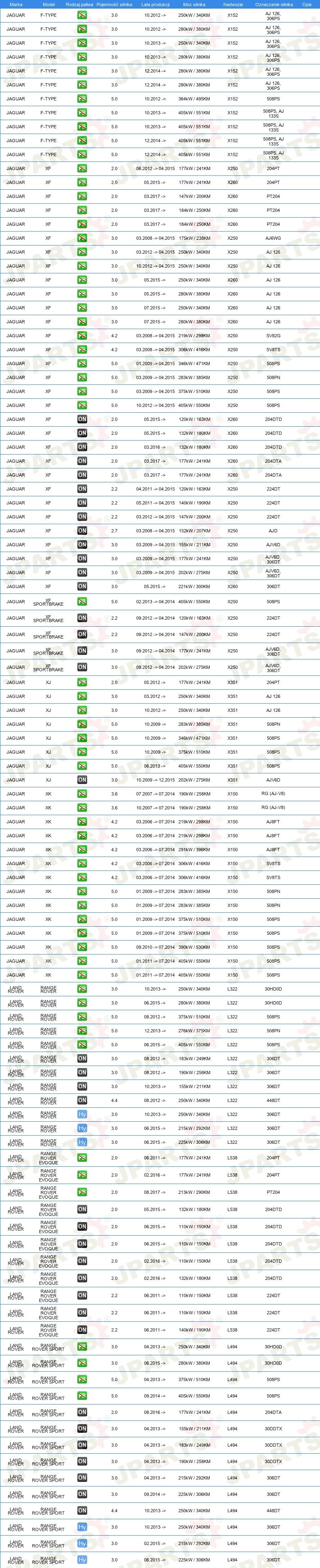This screenshot has height=1568, width=320.
Task: Click petrol icon in Range Rover 276kW / 375KM row
Action: click(x=82, y=1031)
